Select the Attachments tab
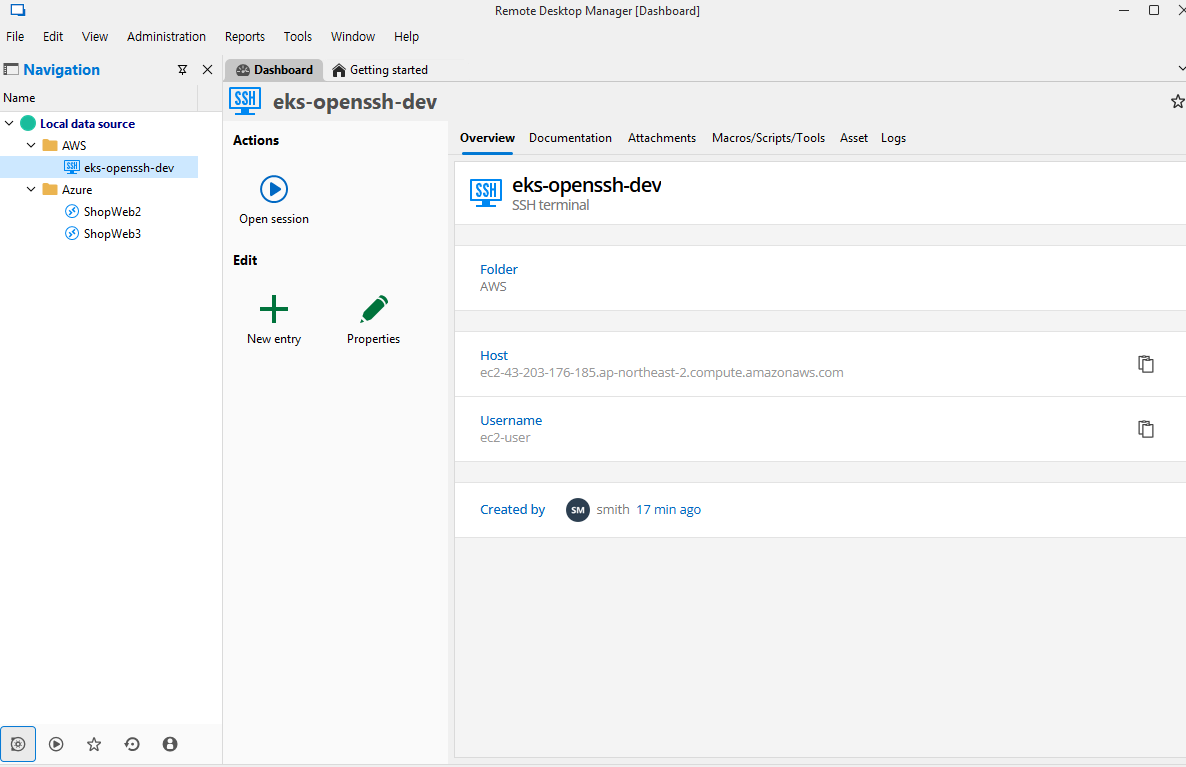The image size is (1186, 767). coord(662,138)
